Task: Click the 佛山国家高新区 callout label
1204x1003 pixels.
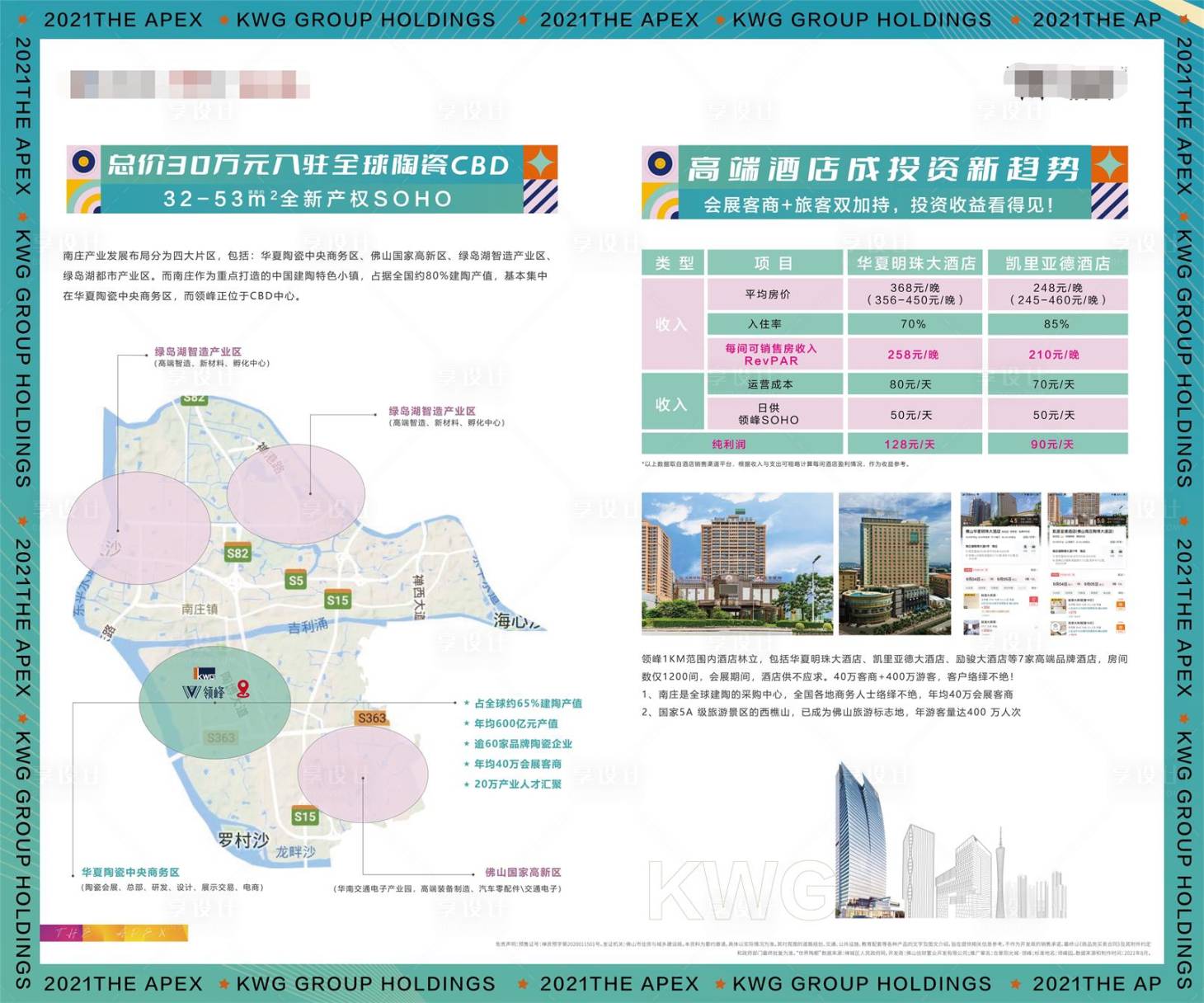Action: coord(523,872)
